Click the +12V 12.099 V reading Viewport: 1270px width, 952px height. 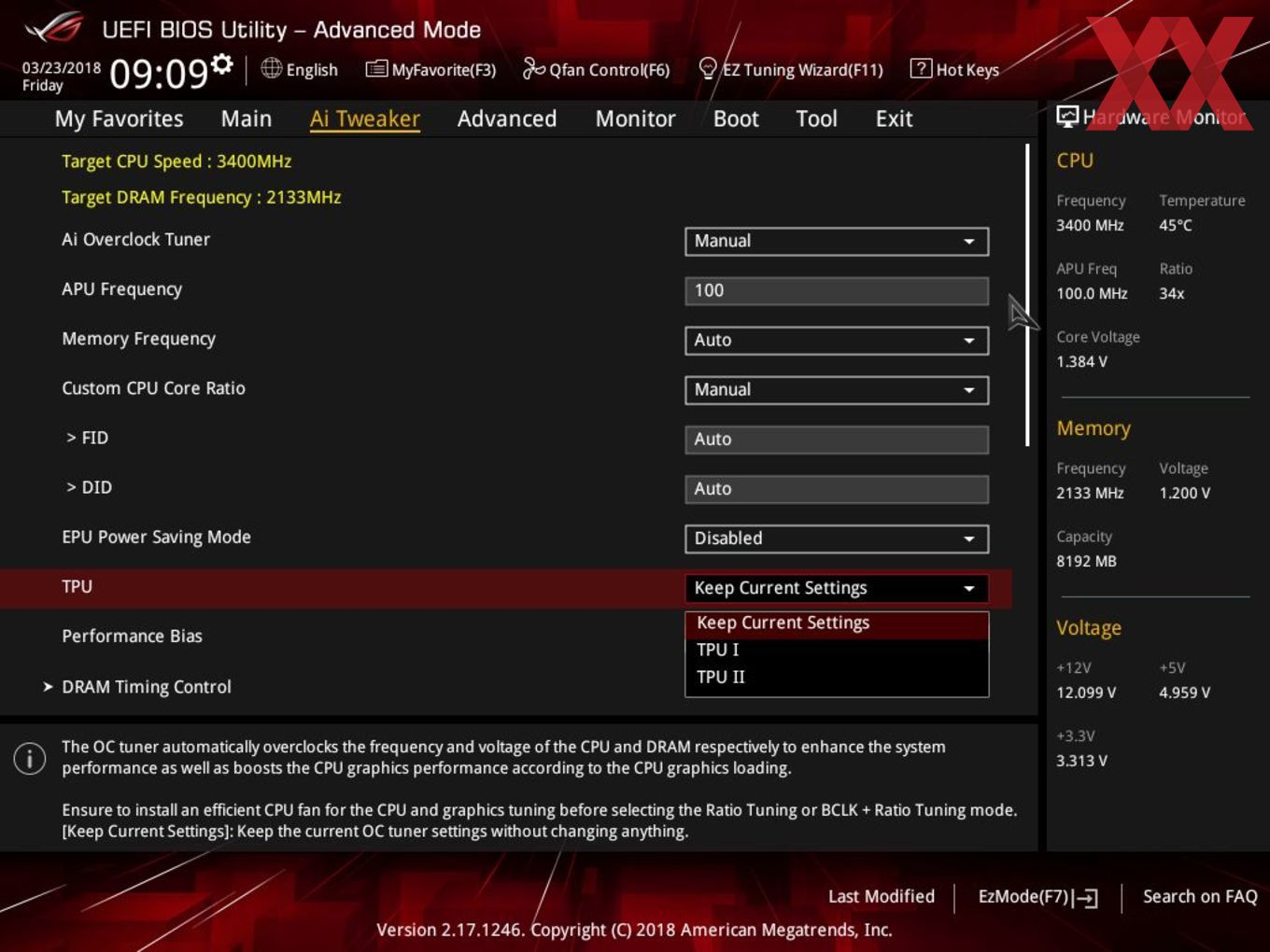point(1085,693)
